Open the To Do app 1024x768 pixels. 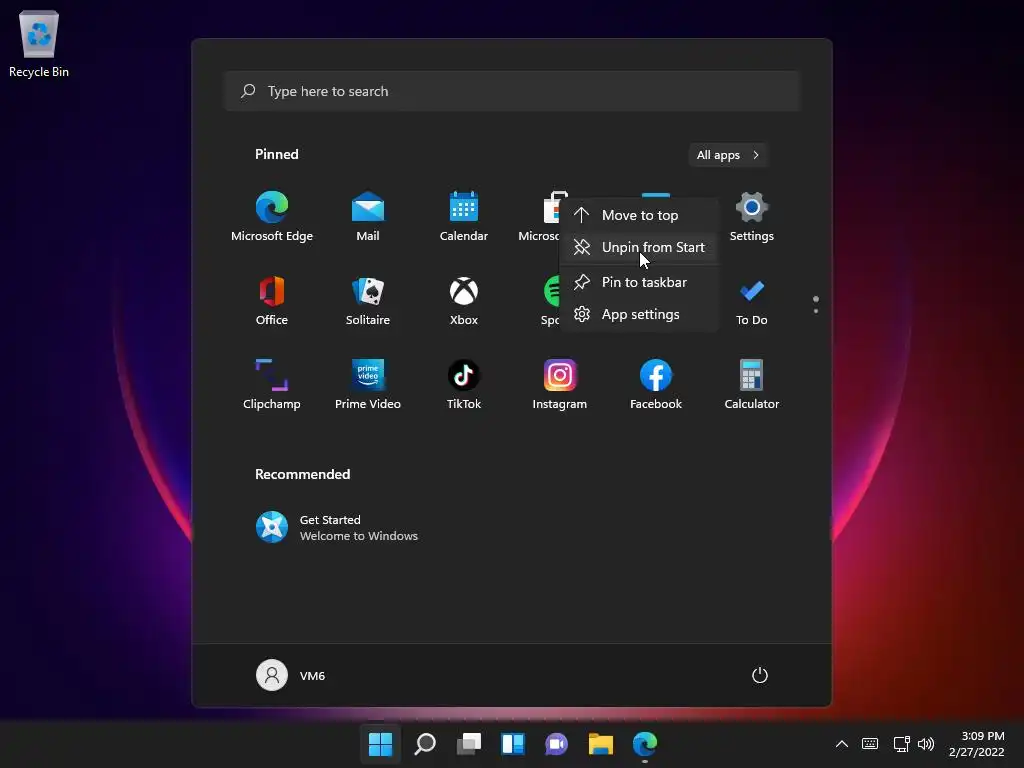coord(752,301)
